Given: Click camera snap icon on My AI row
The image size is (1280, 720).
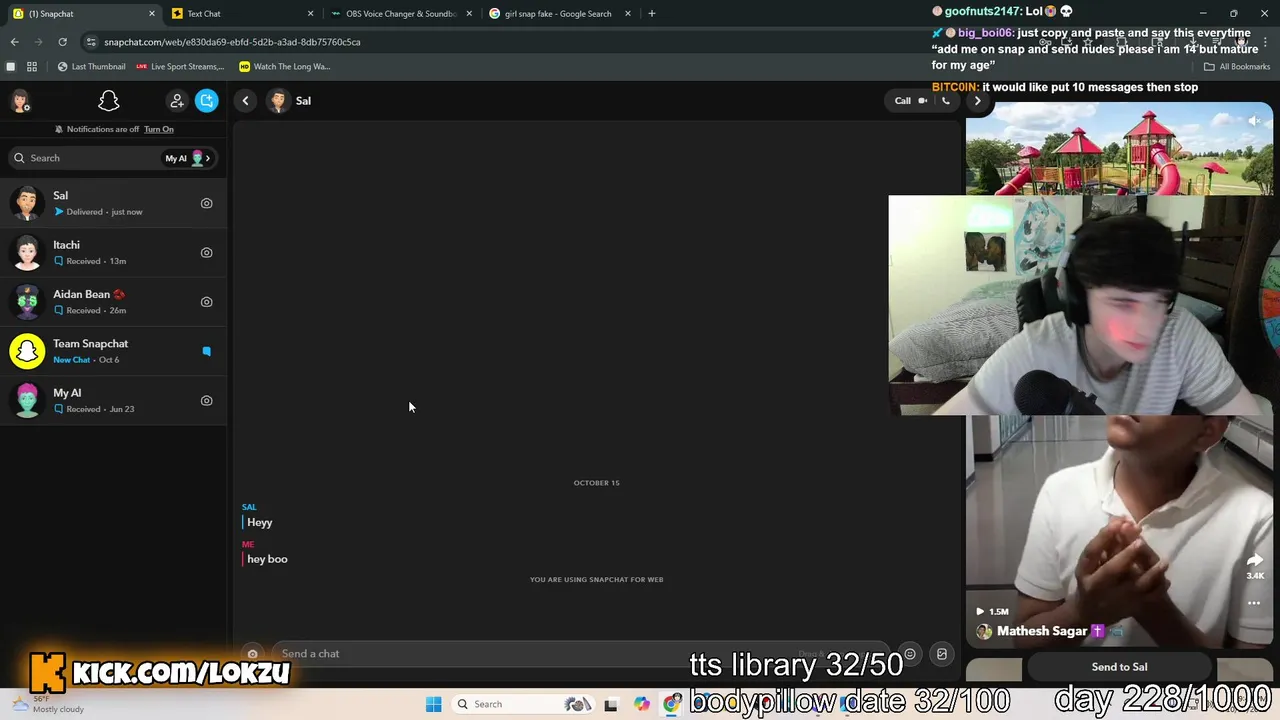Looking at the screenshot, I should click(207, 400).
